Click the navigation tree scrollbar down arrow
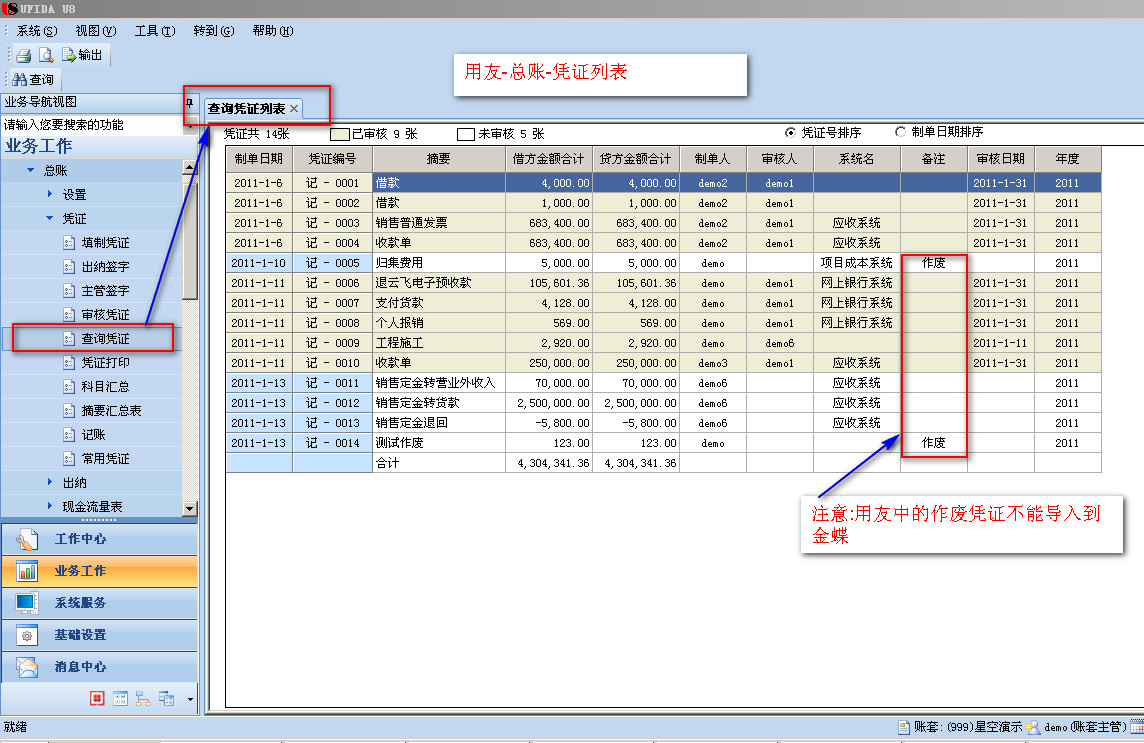The image size is (1144, 743). [x=189, y=508]
